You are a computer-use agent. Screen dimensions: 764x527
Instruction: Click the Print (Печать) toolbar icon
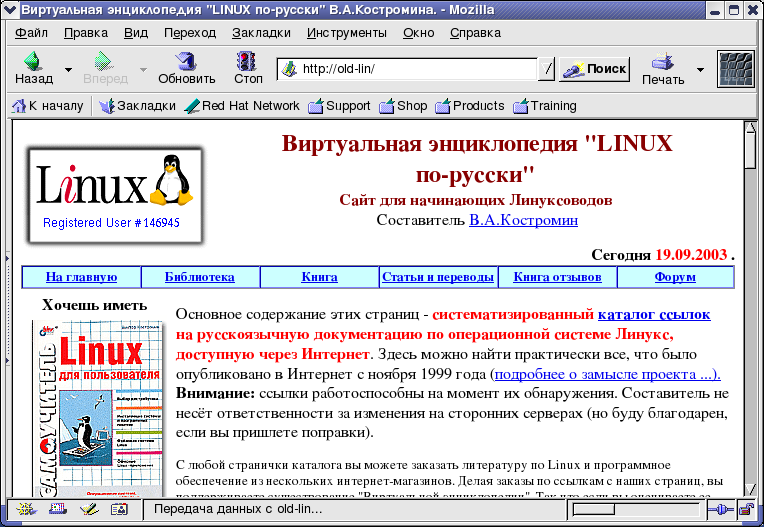[663, 68]
